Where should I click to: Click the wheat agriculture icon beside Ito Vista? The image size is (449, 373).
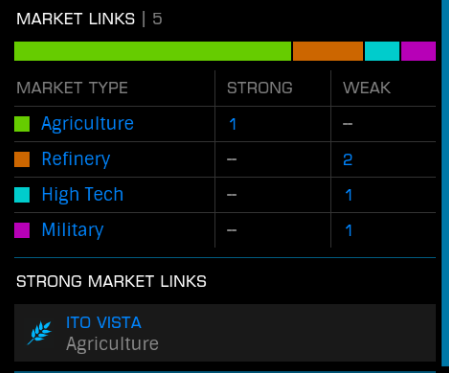pos(40,333)
